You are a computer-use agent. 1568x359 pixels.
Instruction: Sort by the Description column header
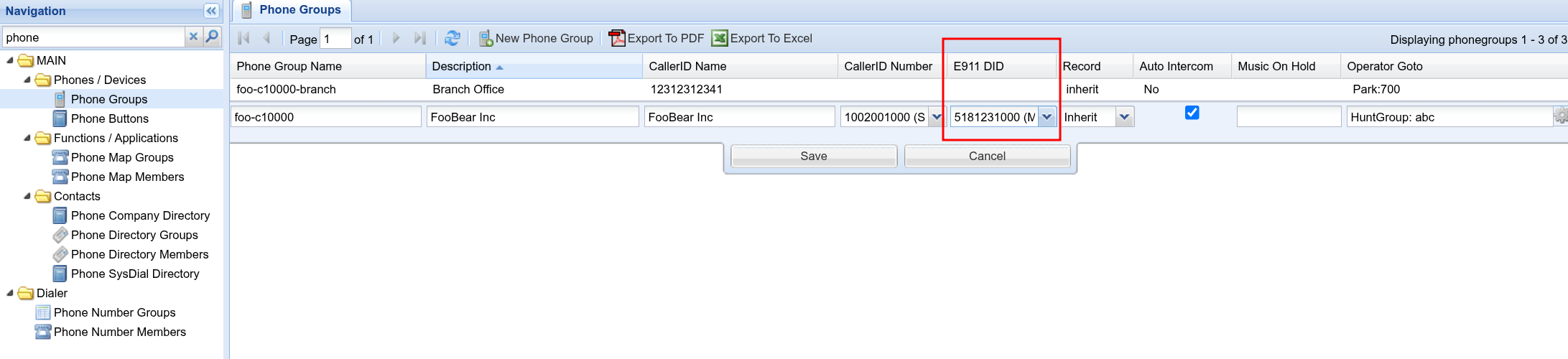coord(461,66)
